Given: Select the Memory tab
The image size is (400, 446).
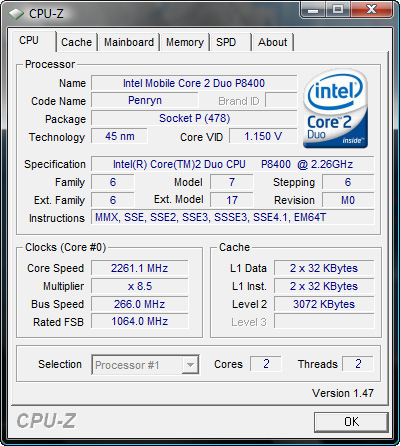Looking at the screenshot, I should pyautogui.click(x=185, y=42).
